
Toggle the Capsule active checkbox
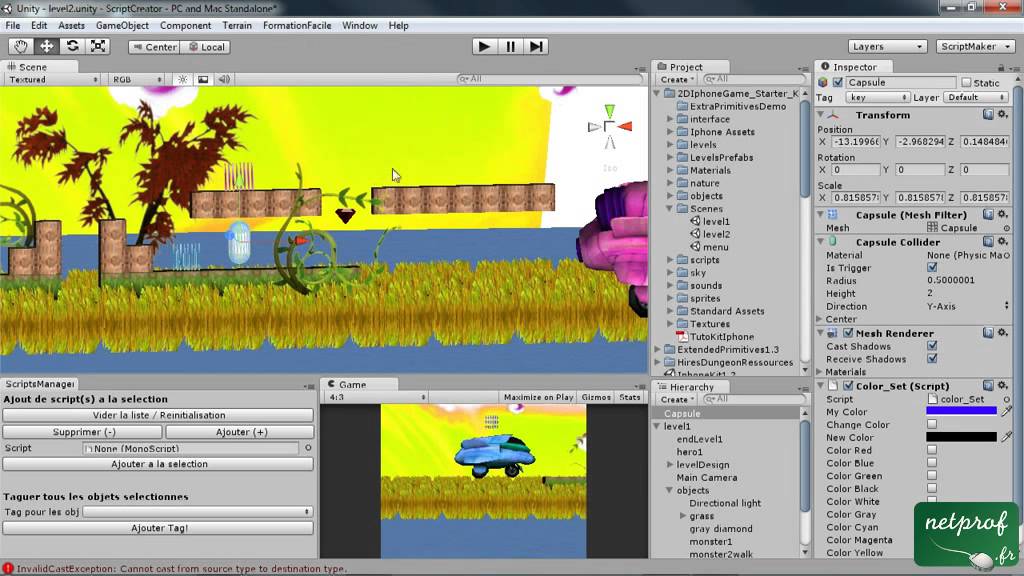838,82
